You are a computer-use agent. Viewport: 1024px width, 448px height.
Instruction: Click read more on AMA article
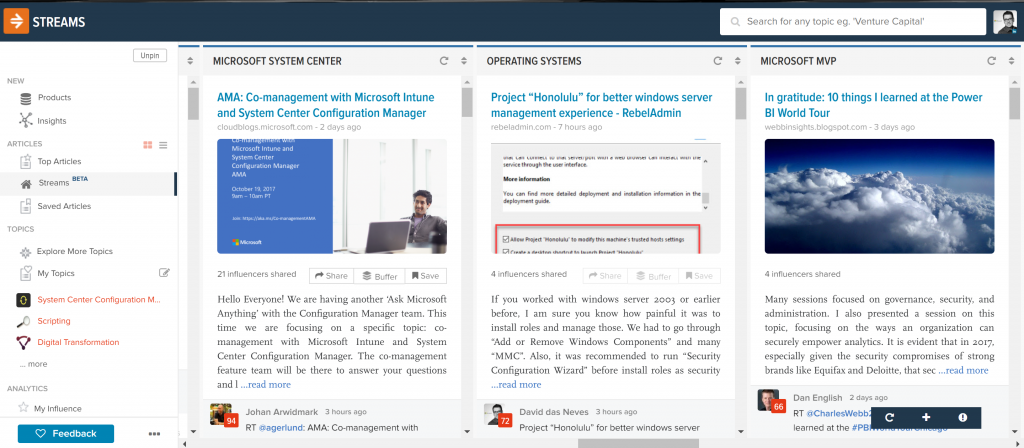click(266, 385)
